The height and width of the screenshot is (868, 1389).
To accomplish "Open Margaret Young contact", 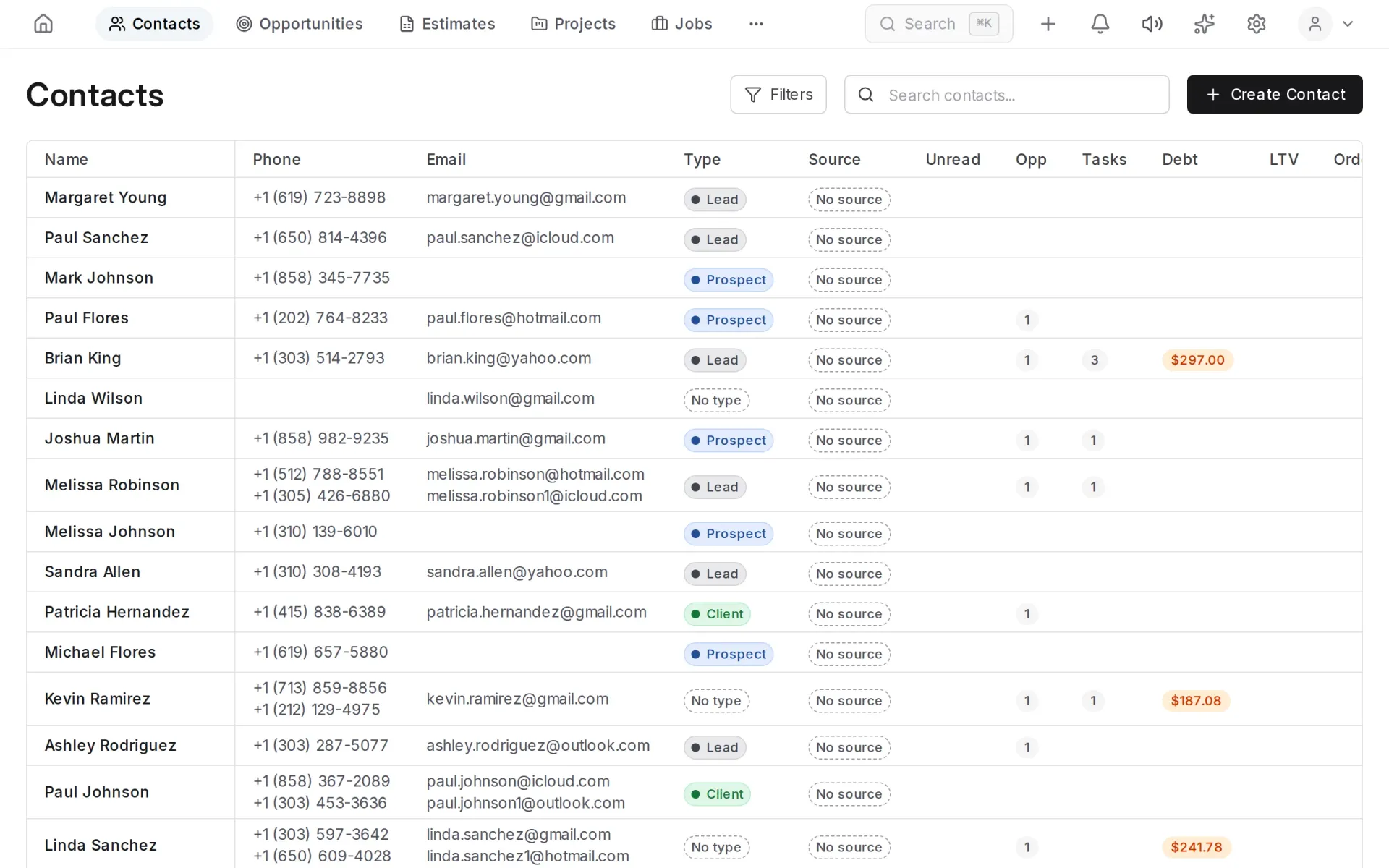I will [106, 197].
